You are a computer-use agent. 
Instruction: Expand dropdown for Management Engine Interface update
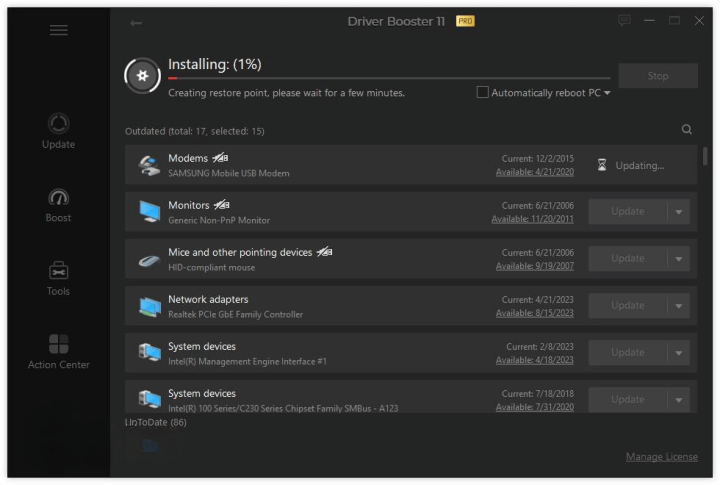pyautogui.click(x=679, y=353)
